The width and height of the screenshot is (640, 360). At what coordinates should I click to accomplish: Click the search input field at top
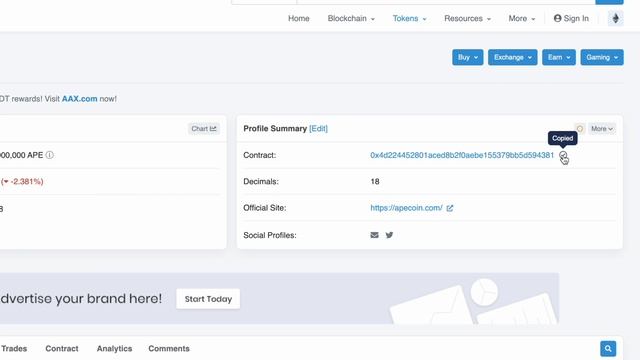(x=446, y=2)
